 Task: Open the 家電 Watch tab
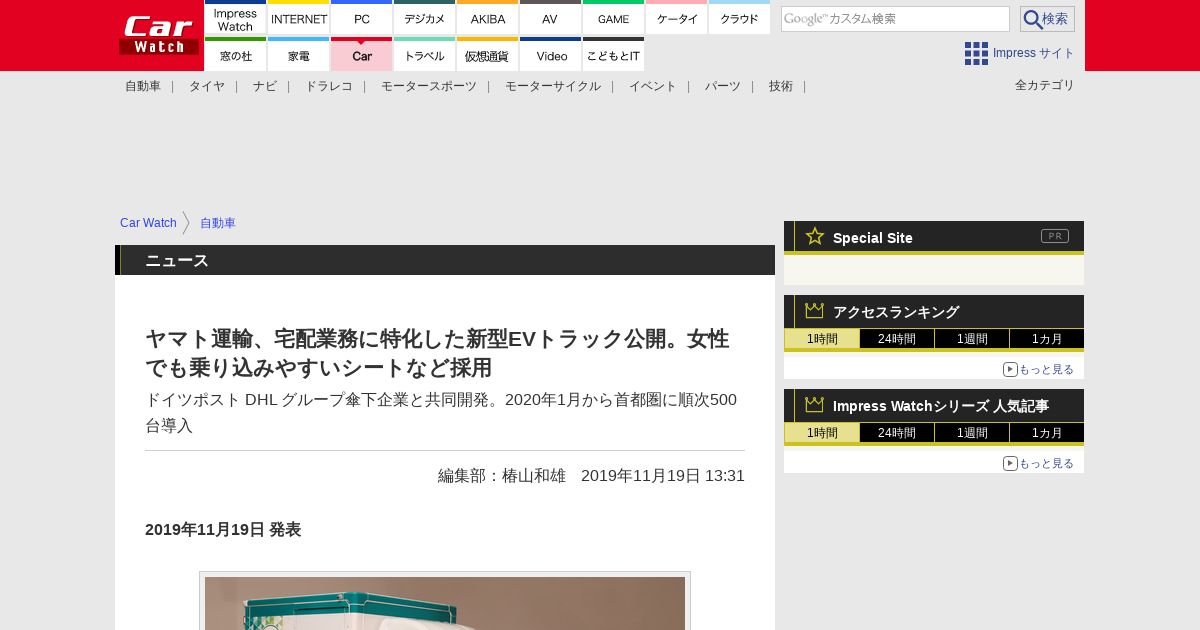(299, 55)
